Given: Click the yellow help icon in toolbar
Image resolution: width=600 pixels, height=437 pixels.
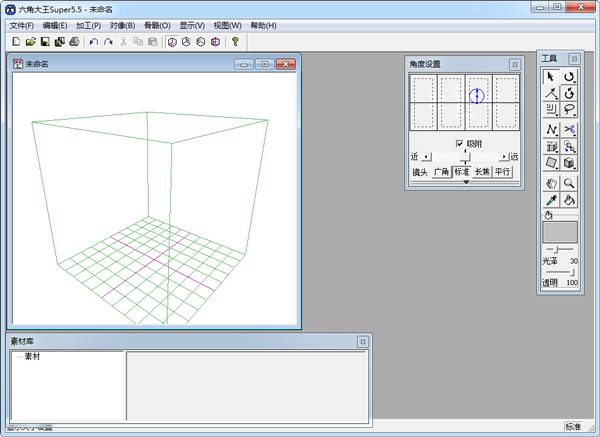Looking at the screenshot, I should pyautogui.click(x=235, y=42).
